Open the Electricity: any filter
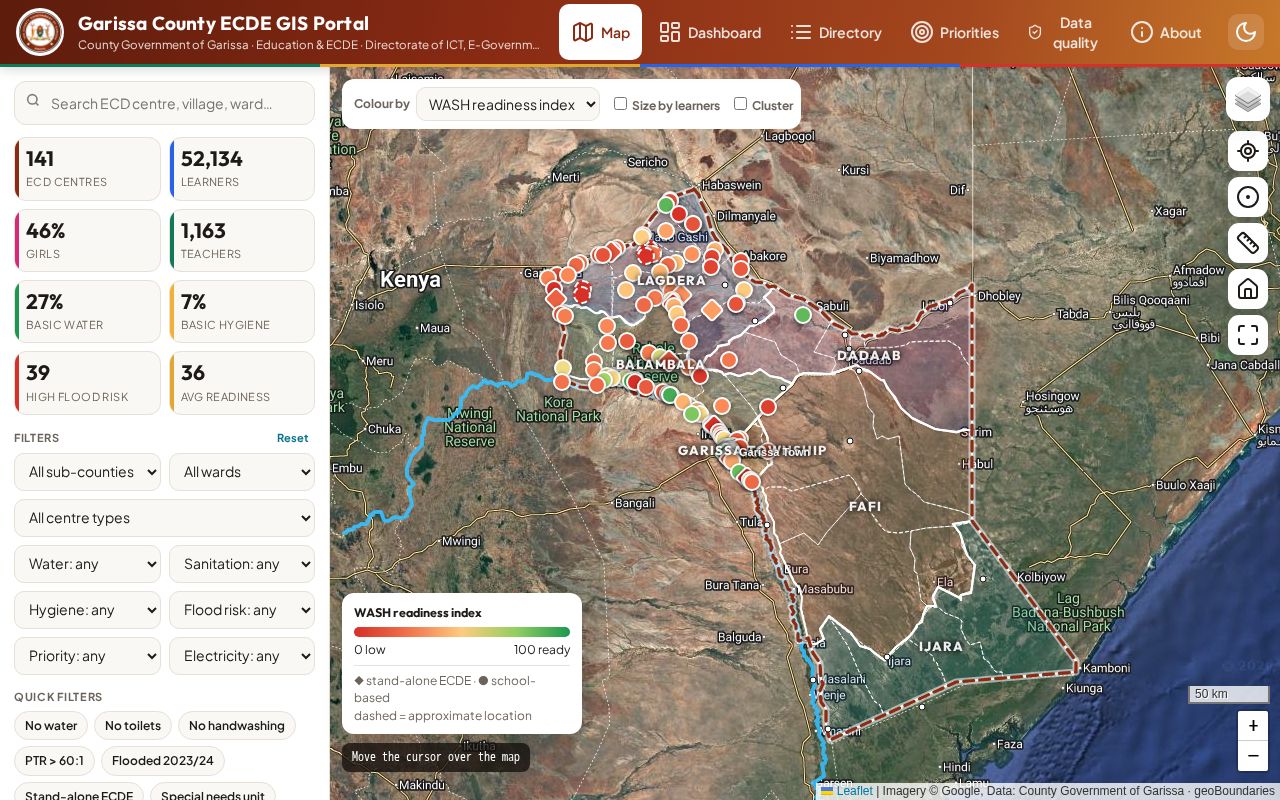 tap(242, 656)
